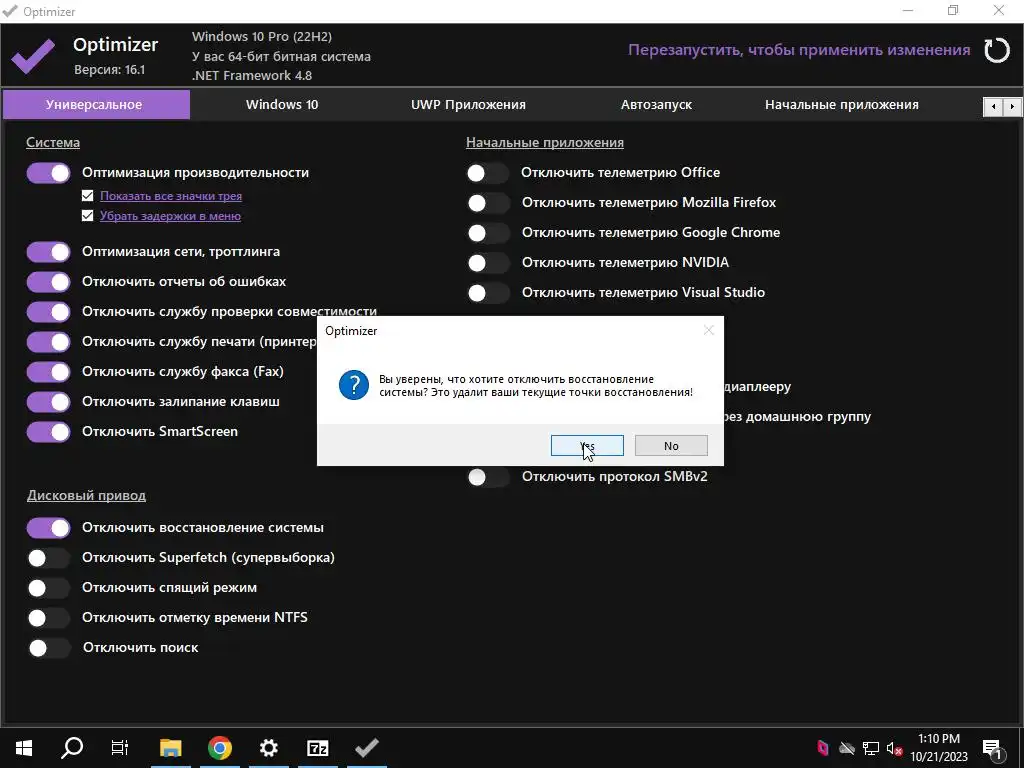Image resolution: width=1024 pixels, height=768 pixels.
Task: Uncheck Показать все значки трея checkbox
Action: (x=88, y=196)
